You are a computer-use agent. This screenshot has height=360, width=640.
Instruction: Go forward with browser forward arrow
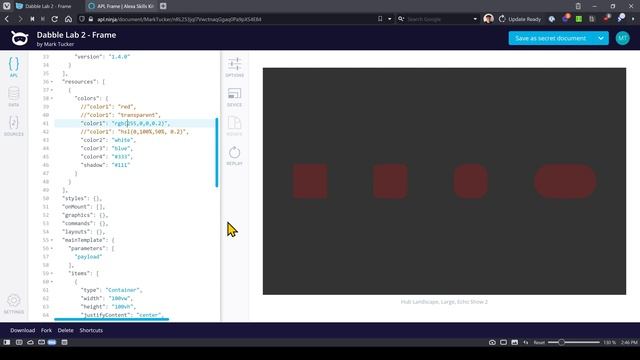20,19
